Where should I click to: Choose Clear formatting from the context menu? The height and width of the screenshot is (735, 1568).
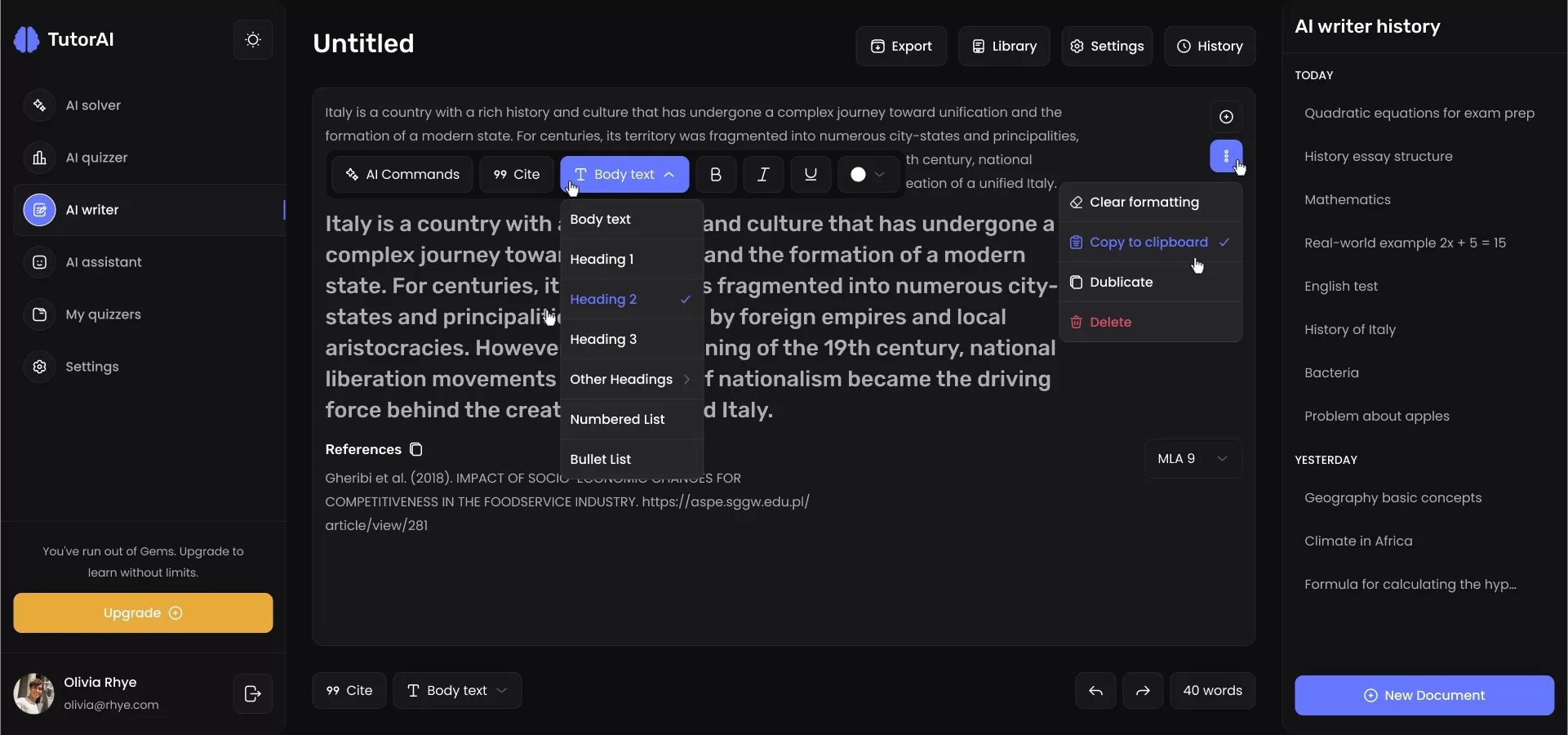tap(1144, 203)
